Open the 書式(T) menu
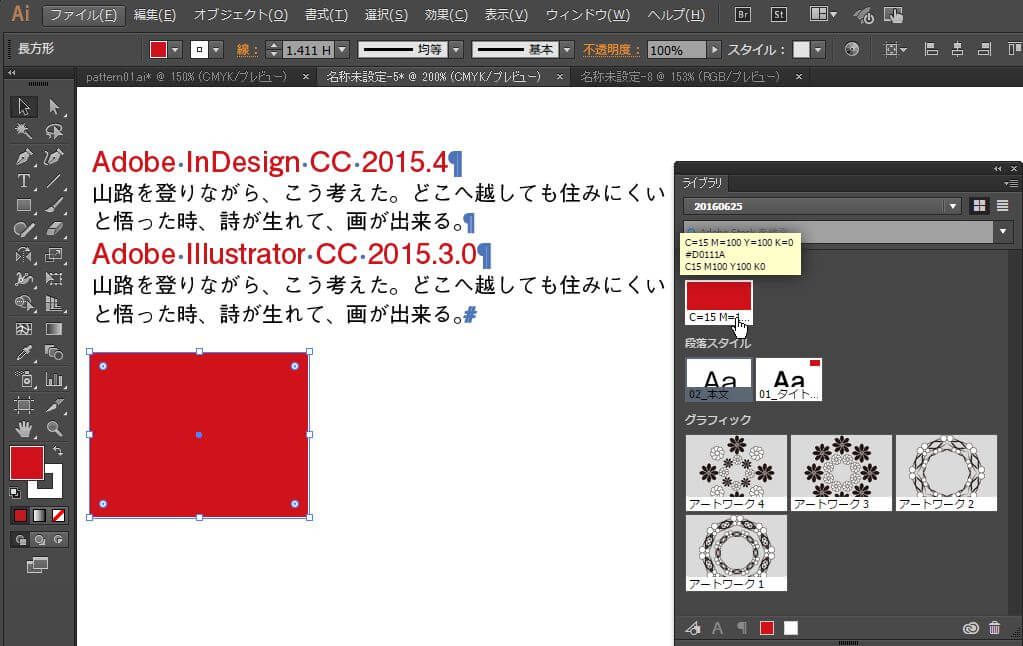Screen dimensions: 1023x646 (326, 14)
